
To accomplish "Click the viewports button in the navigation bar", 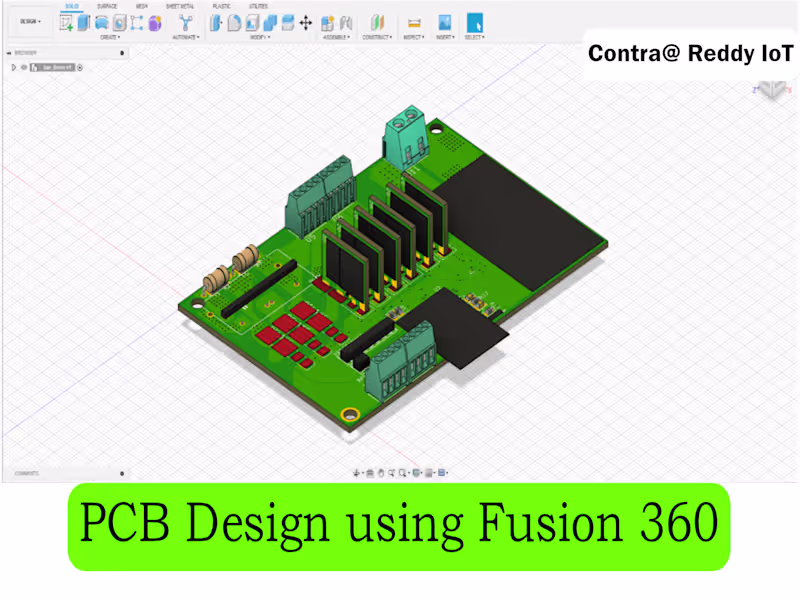I will tap(442, 472).
